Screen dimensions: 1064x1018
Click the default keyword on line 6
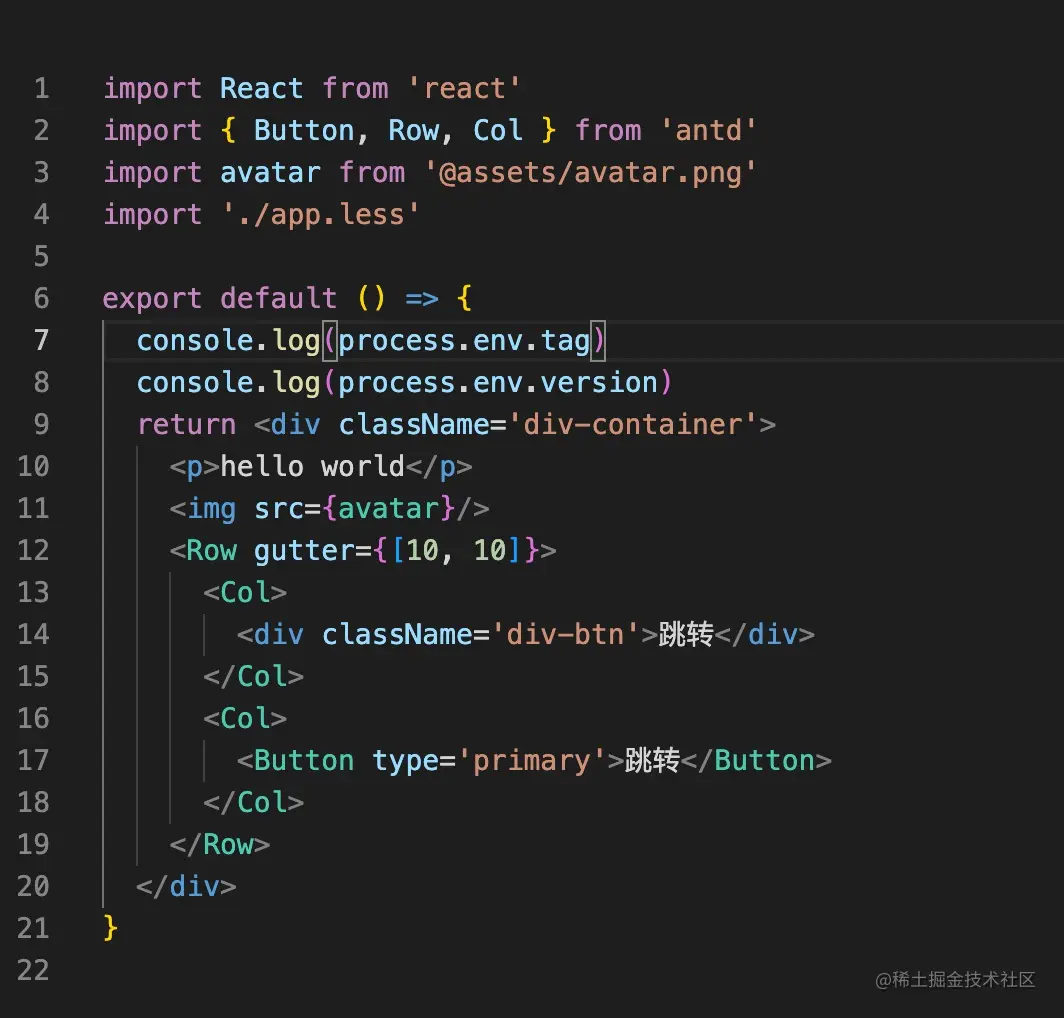278,298
